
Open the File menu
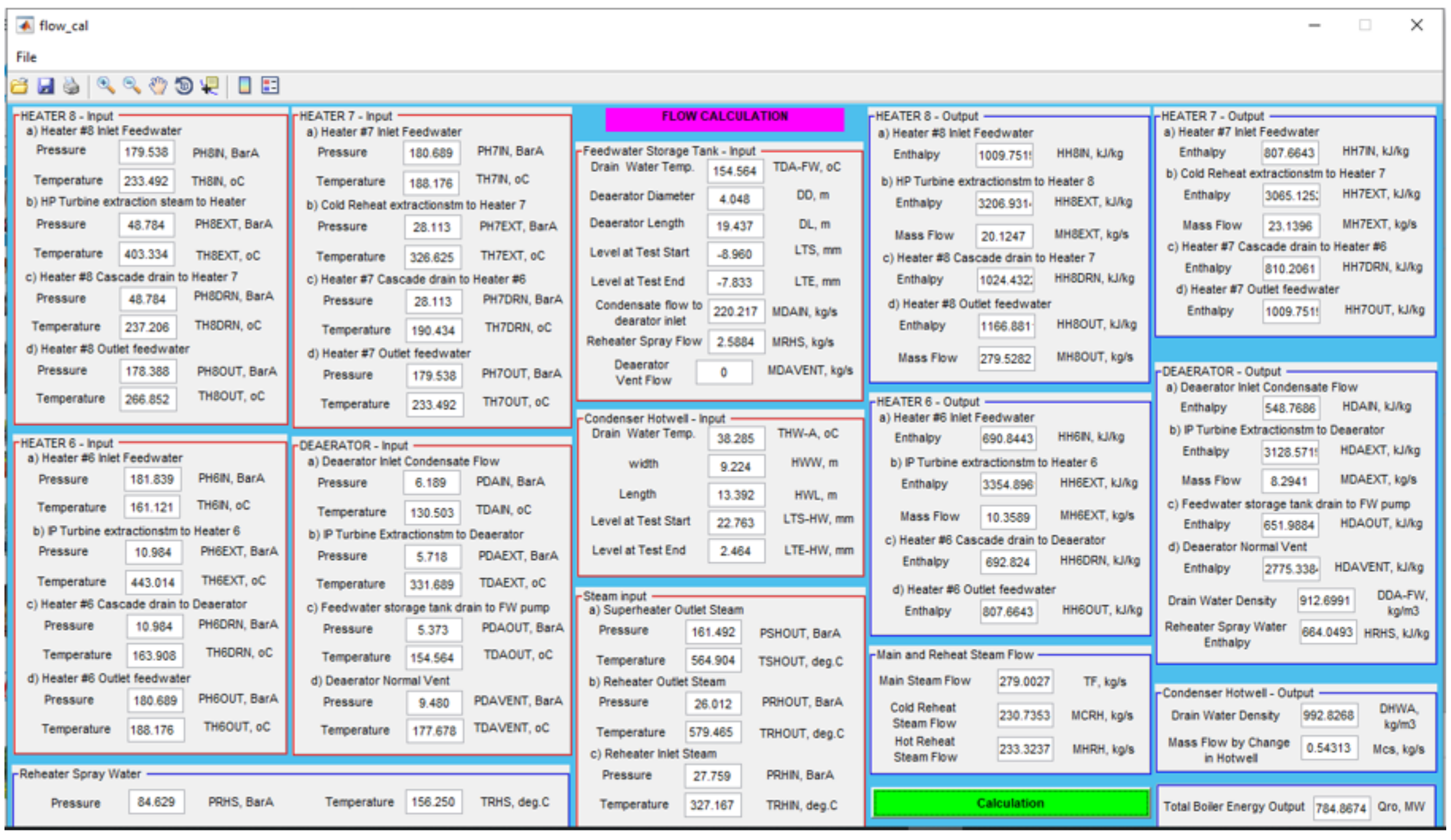point(26,57)
